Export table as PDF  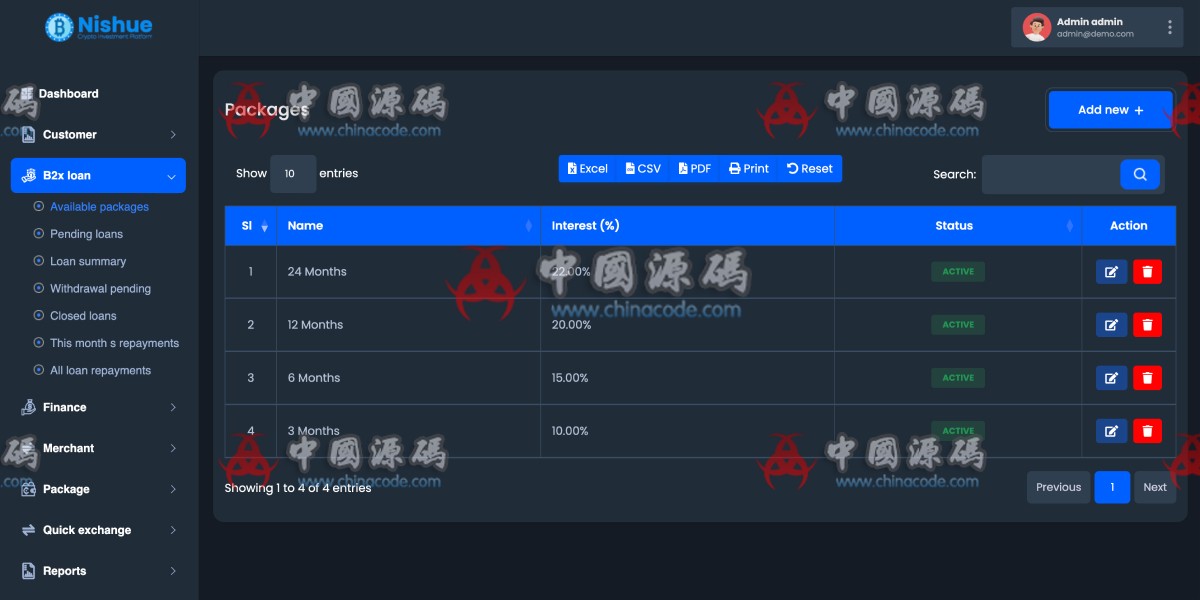[x=695, y=169]
